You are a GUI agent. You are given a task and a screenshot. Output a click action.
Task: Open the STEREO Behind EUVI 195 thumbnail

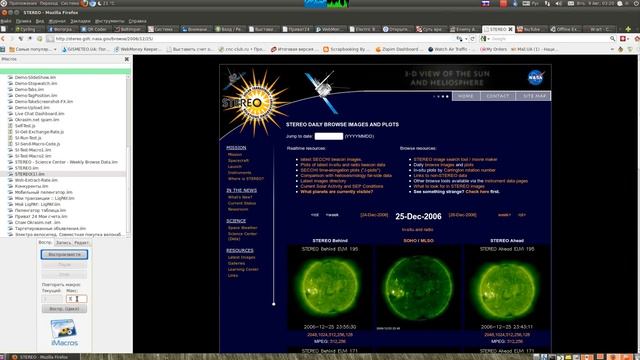[x=330, y=287]
